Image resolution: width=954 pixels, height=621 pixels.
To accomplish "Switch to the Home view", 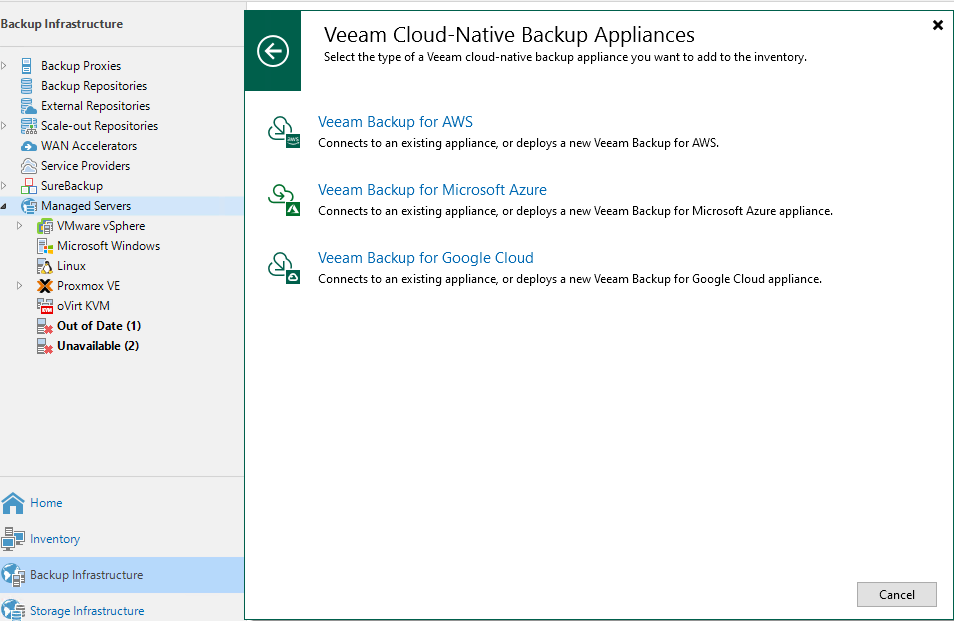I will point(46,503).
